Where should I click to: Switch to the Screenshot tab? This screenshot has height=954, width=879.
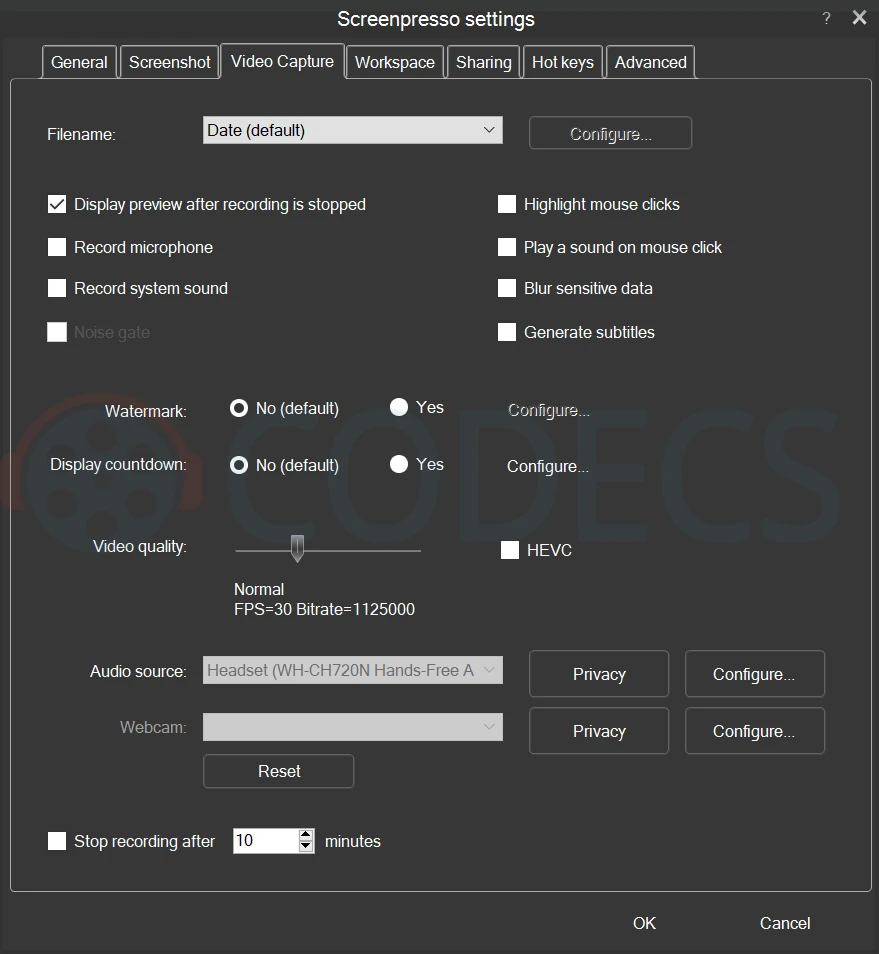(170, 62)
